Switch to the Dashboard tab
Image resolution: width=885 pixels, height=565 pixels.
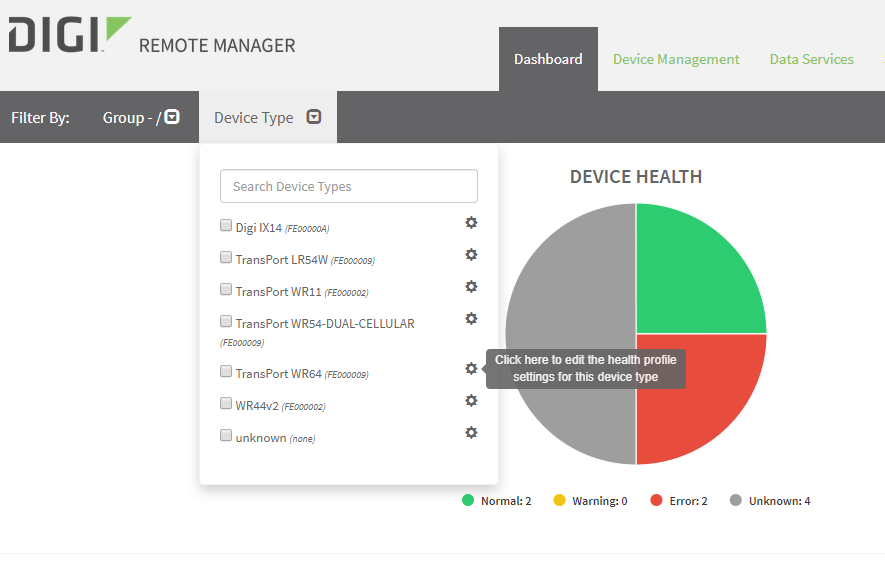548,59
